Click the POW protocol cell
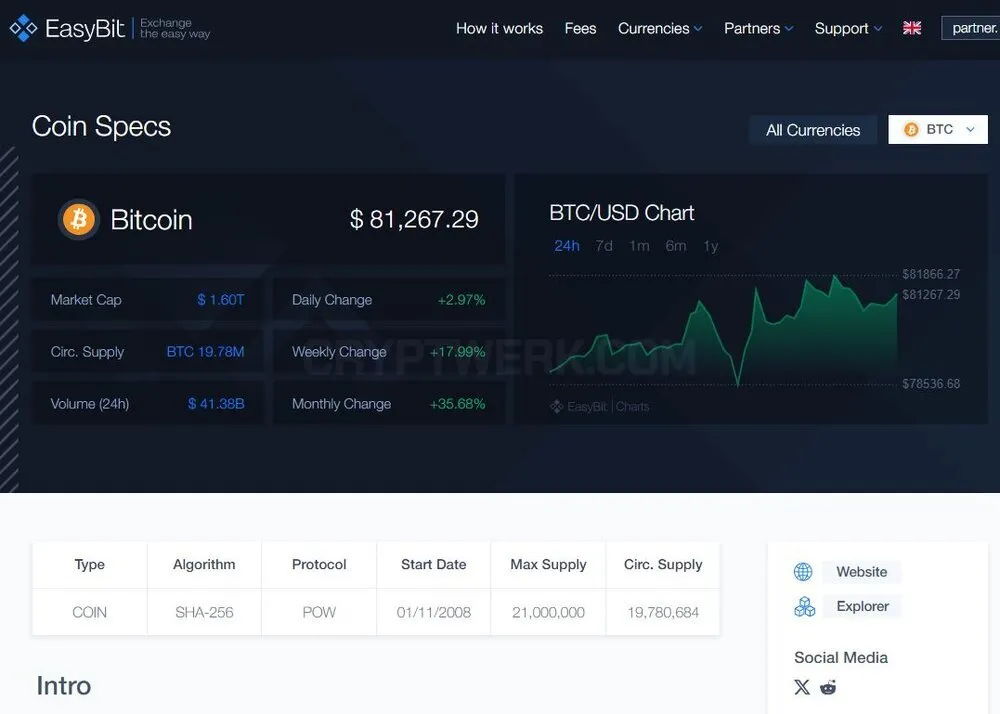Image resolution: width=1000 pixels, height=714 pixels. pyautogui.click(x=319, y=612)
